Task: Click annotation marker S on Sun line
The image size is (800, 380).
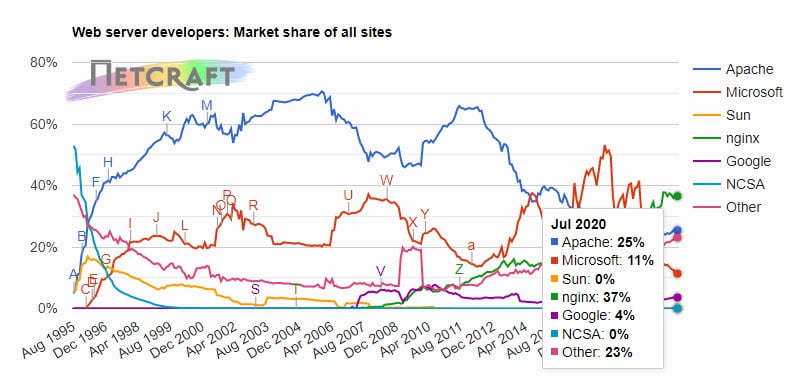Action: [256, 289]
